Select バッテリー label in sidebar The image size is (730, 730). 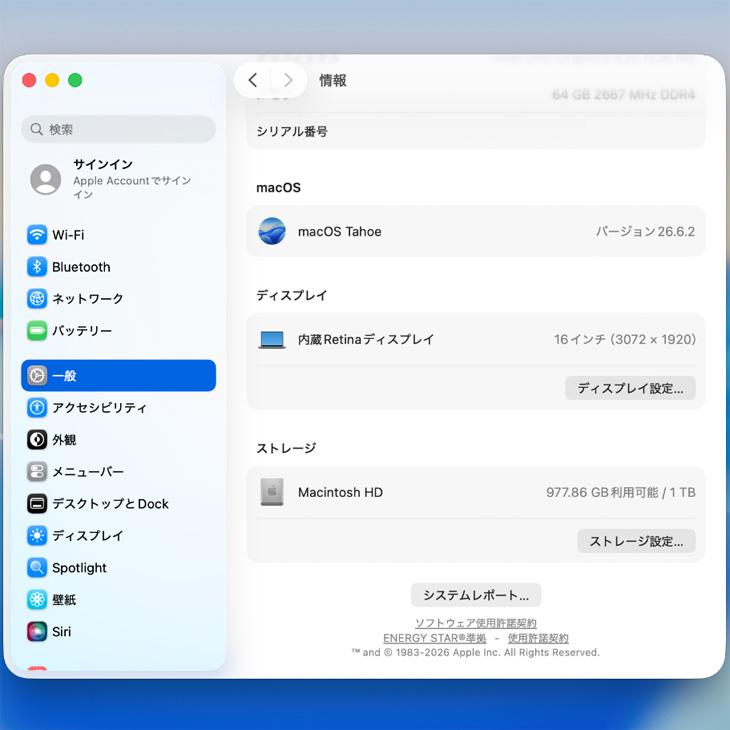click(x=82, y=331)
